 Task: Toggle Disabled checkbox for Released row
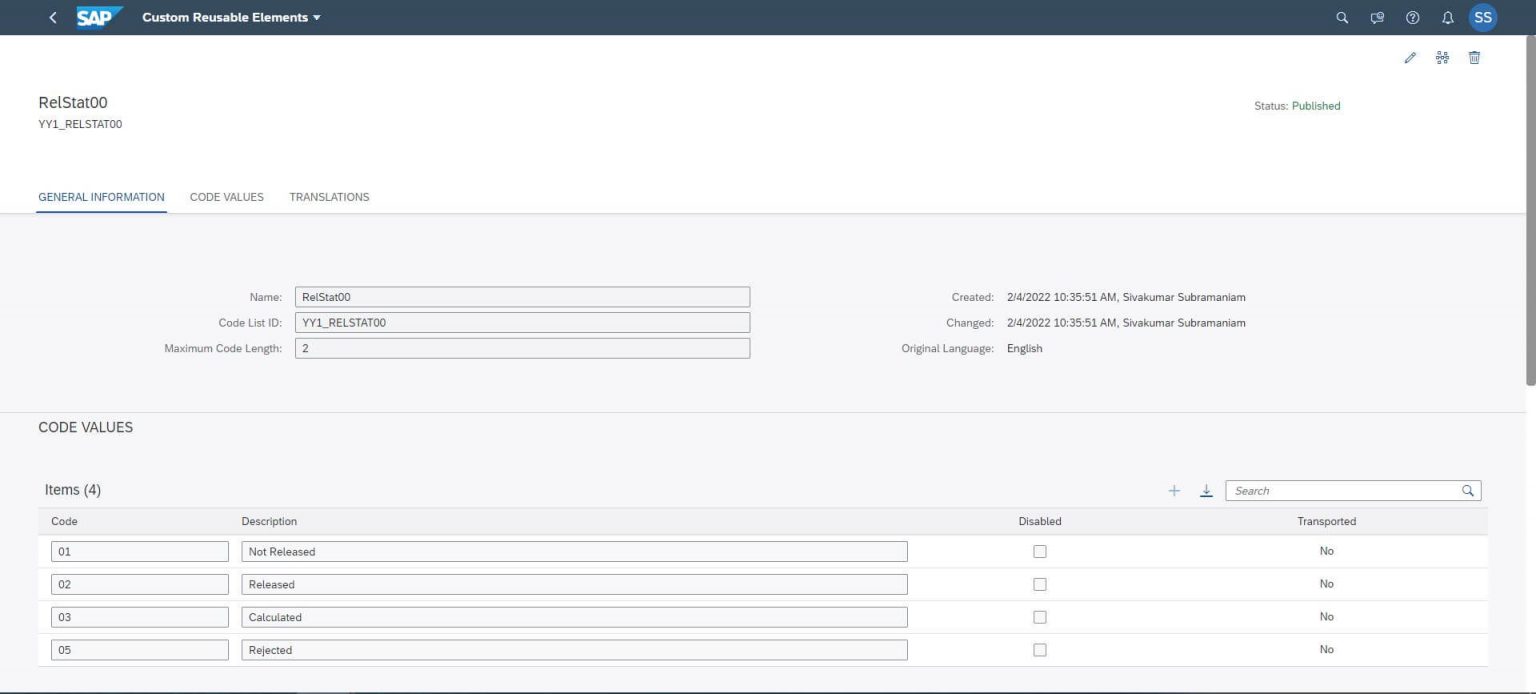(1040, 584)
